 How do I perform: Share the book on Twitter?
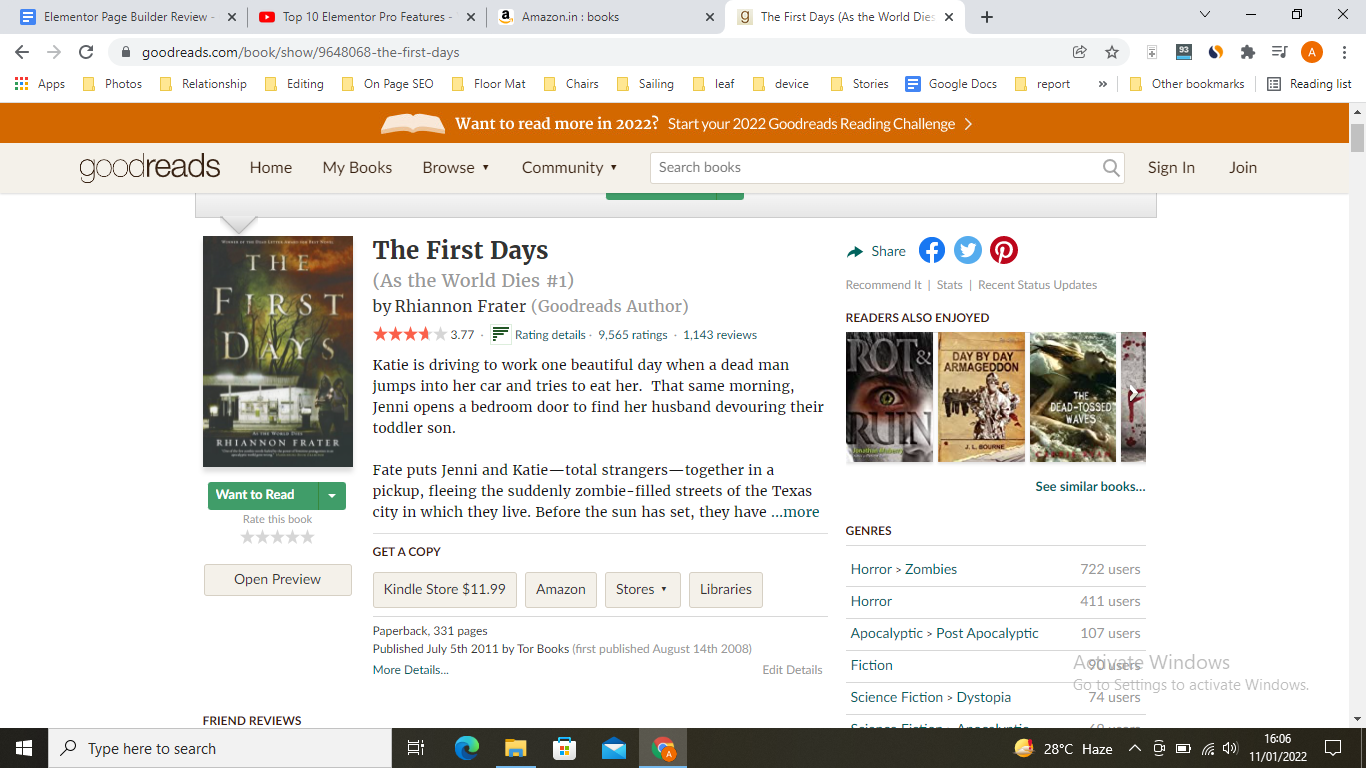(x=968, y=250)
